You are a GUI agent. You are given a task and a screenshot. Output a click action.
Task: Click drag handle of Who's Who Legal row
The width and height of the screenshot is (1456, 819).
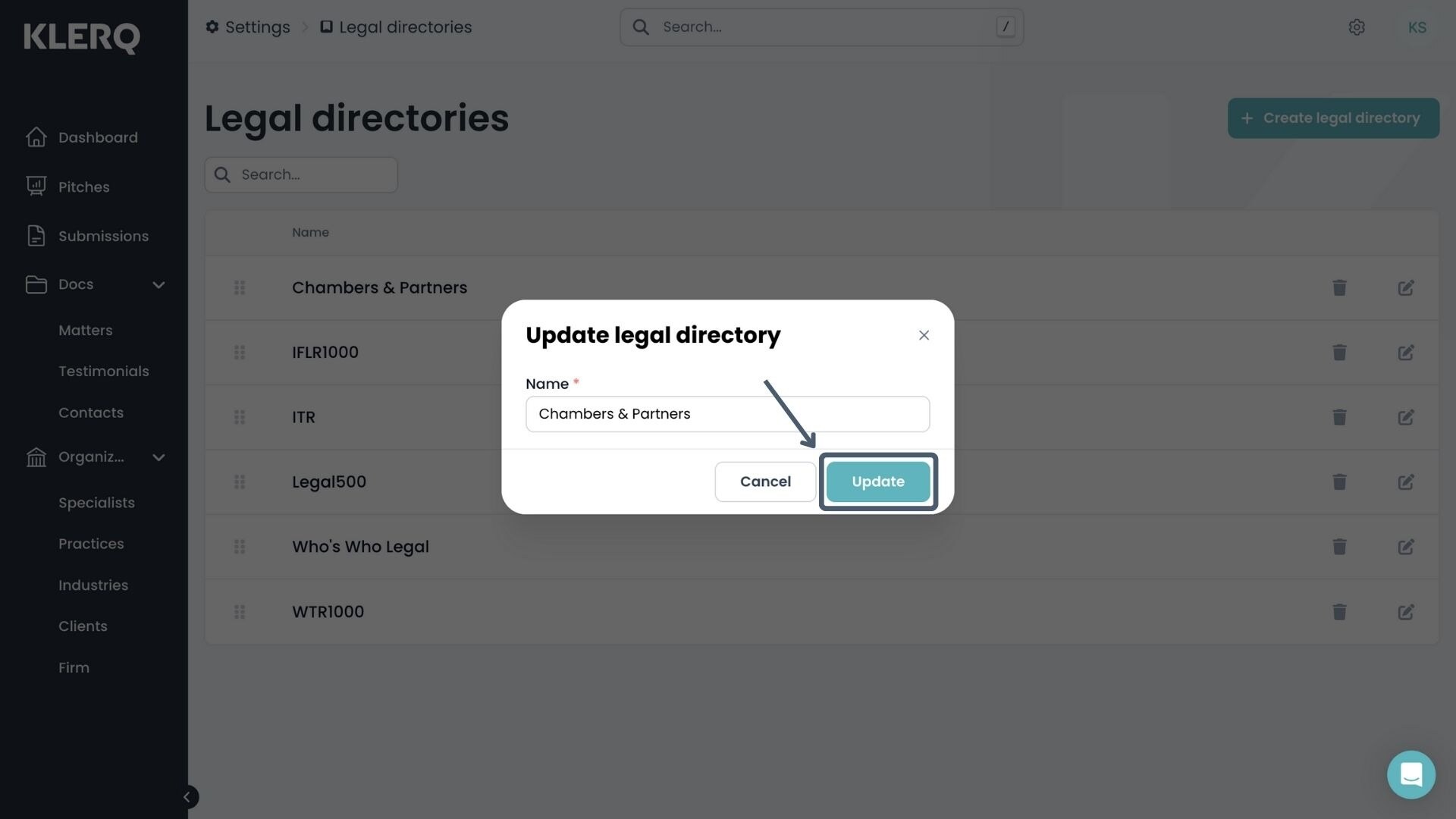(240, 548)
